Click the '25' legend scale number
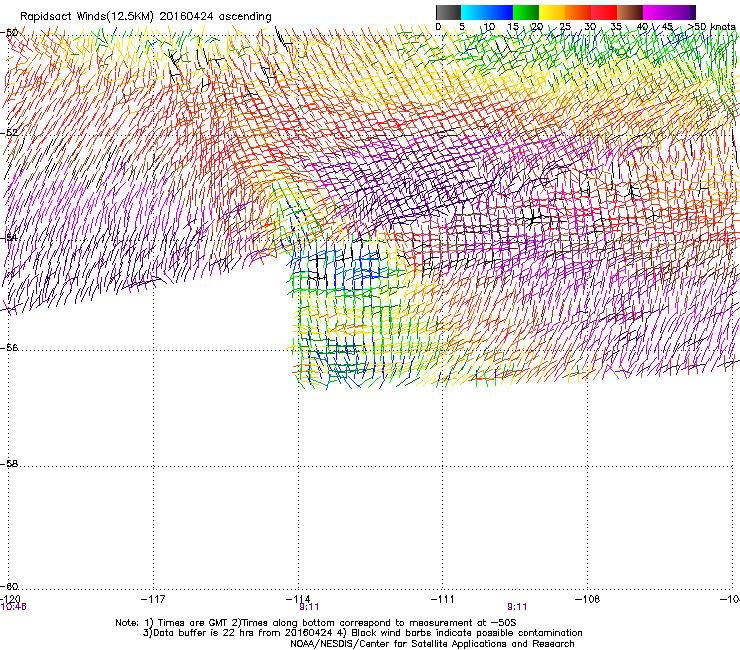The width and height of the screenshot is (740, 650). (x=565, y=26)
